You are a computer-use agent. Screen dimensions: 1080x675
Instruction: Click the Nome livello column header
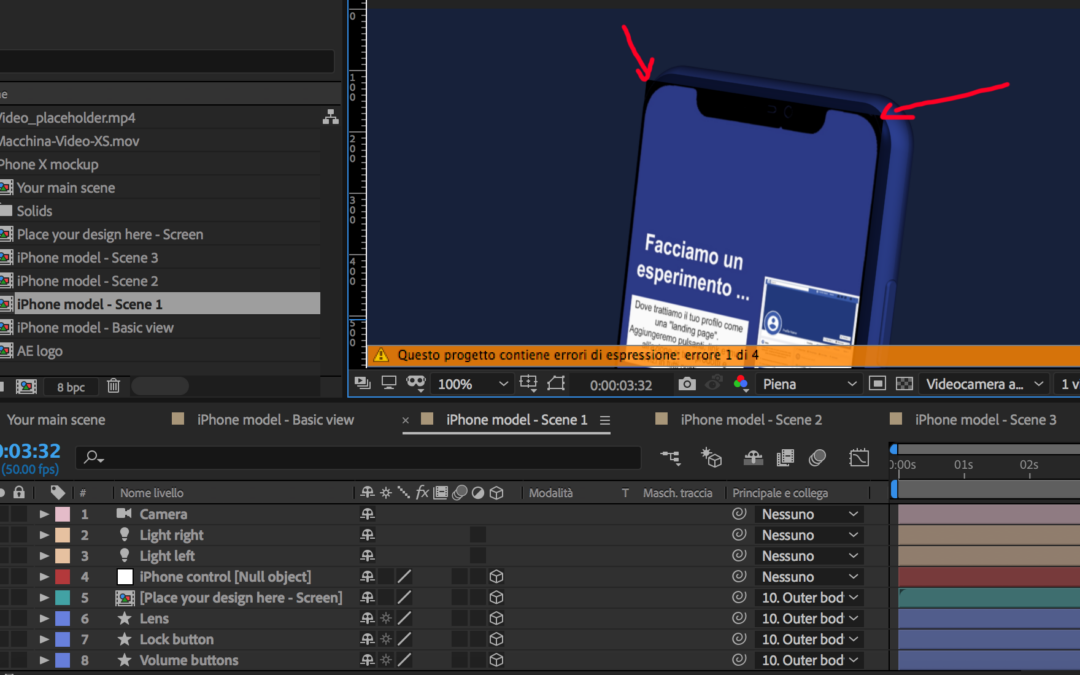point(152,492)
